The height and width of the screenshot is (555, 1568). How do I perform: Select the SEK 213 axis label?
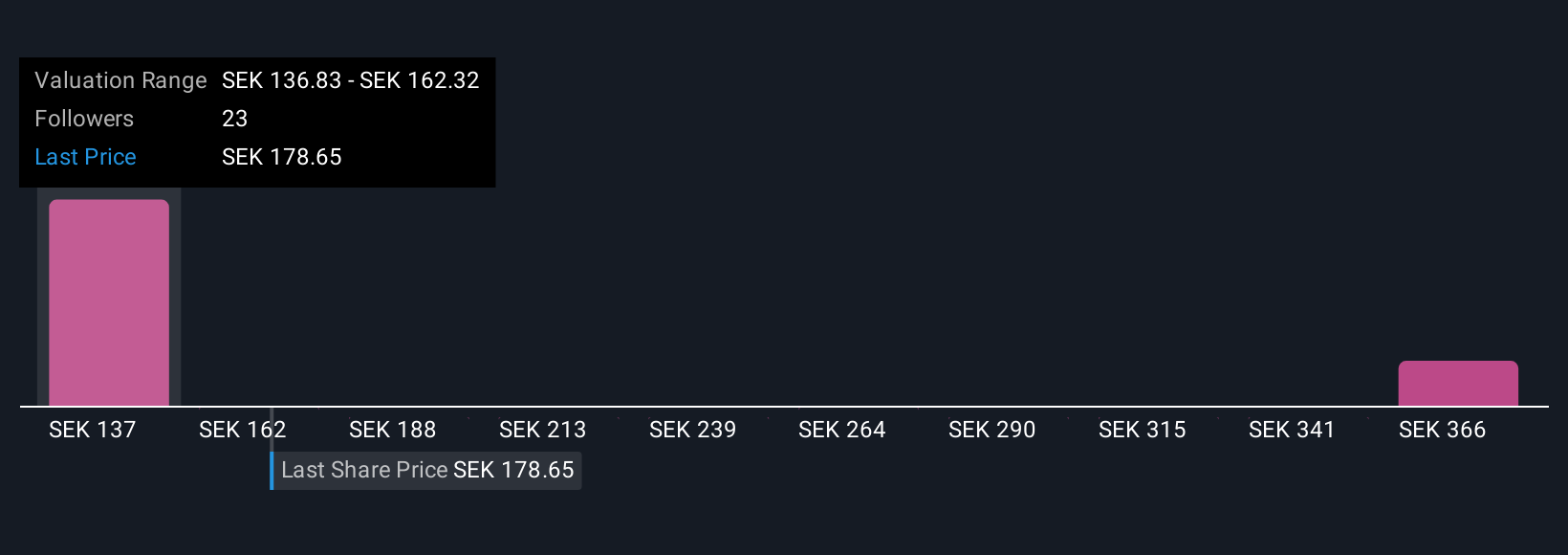point(543,430)
